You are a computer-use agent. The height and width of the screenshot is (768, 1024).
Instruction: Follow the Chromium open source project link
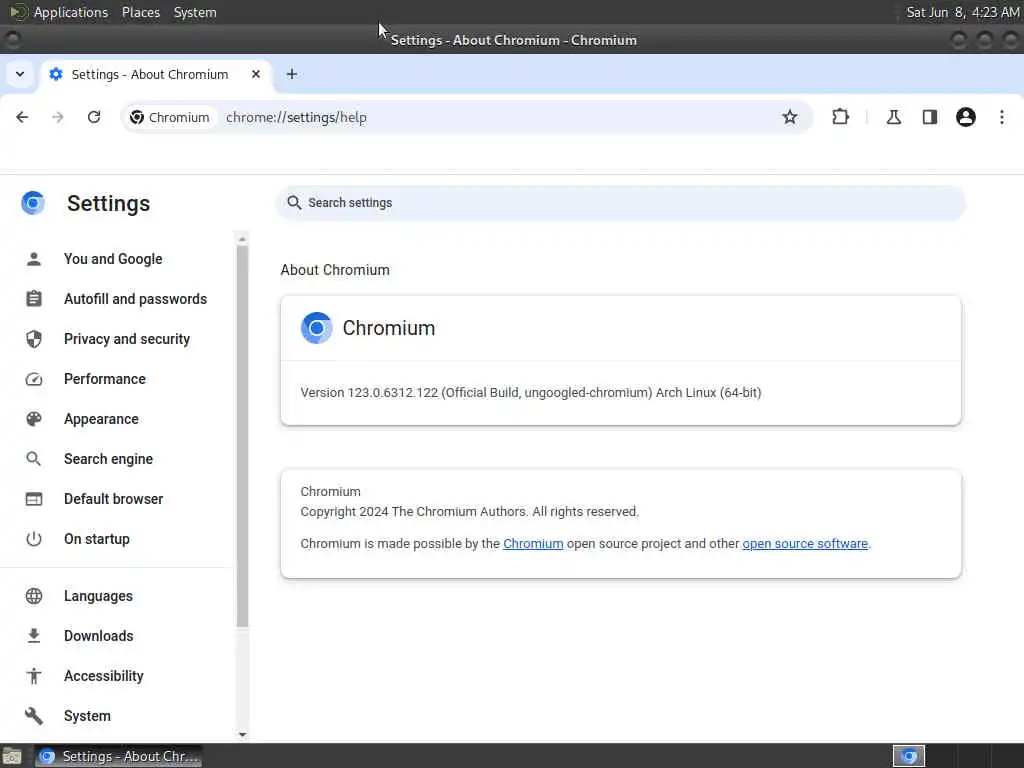point(533,543)
